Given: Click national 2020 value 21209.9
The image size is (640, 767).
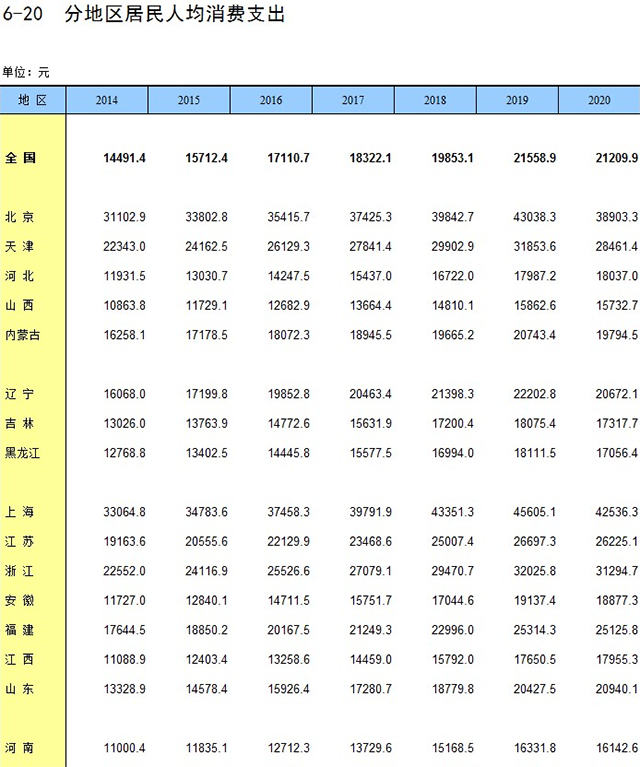Looking at the screenshot, I should click(x=617, y=158).
